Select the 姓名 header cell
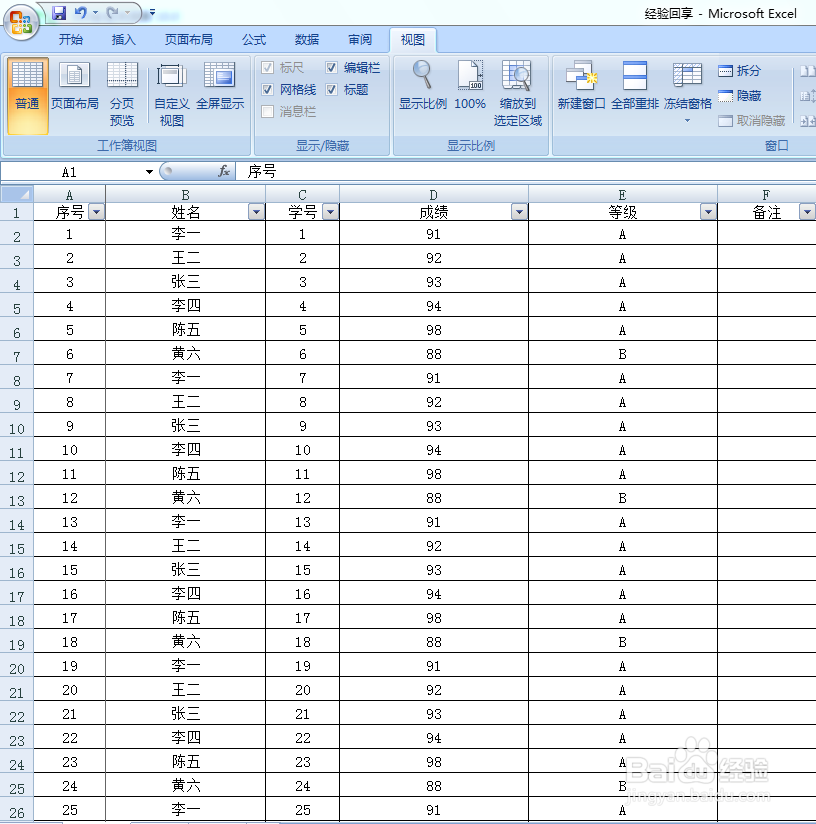The height and width of the screenshot is (824, 816). 185,212
